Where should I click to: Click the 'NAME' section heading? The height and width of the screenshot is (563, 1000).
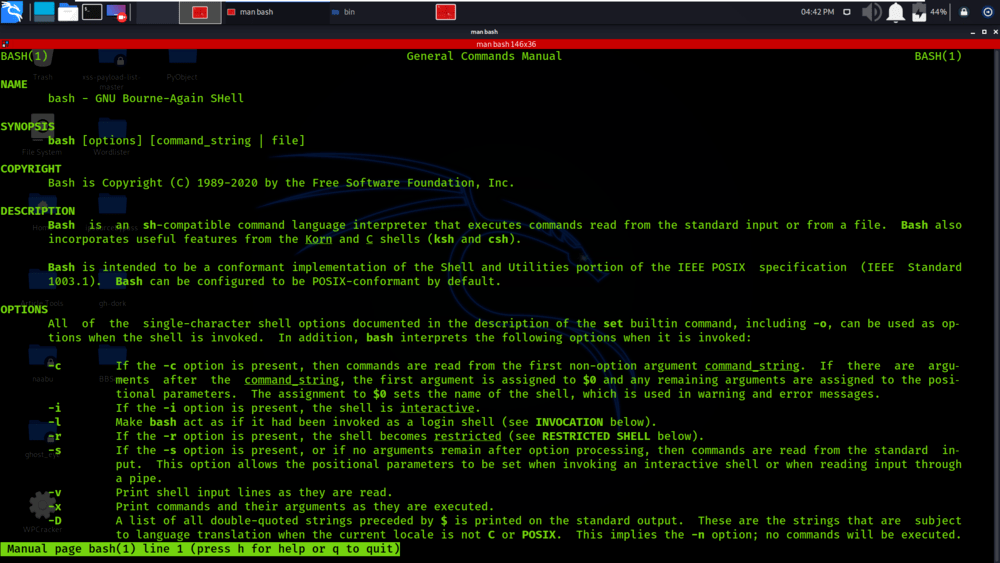click(14, 84)
